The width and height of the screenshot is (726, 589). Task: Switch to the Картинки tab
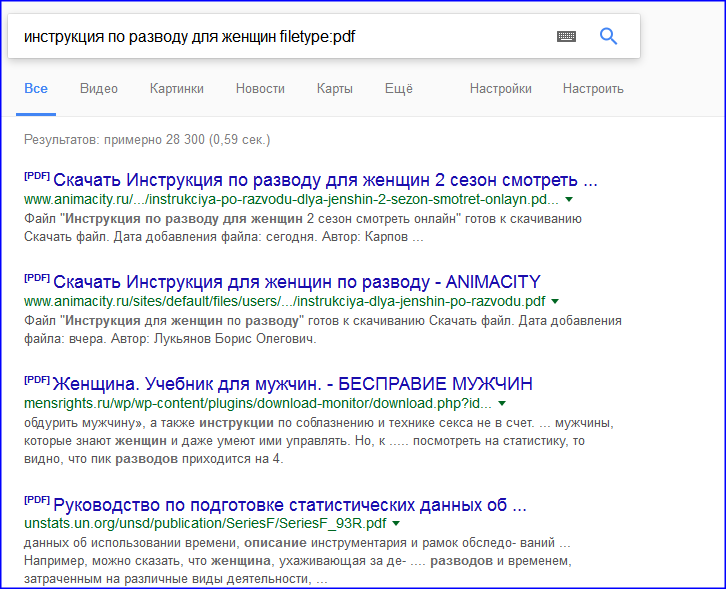pos(177,89)
